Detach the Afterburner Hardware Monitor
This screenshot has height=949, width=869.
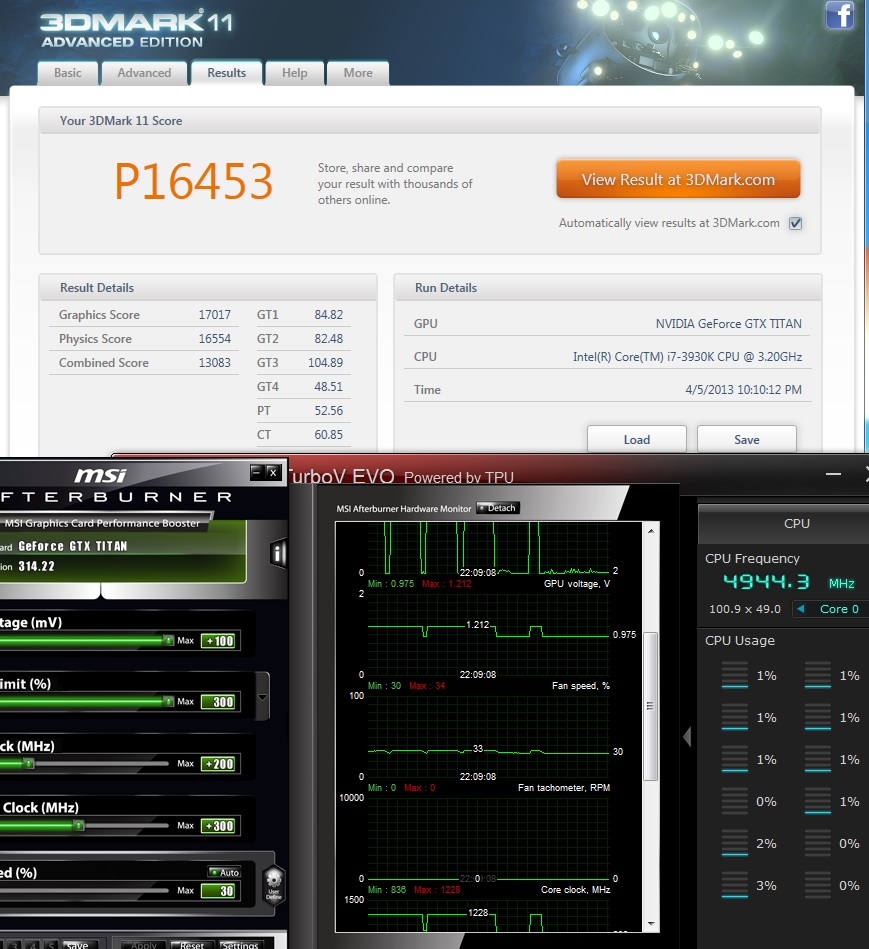498,508
